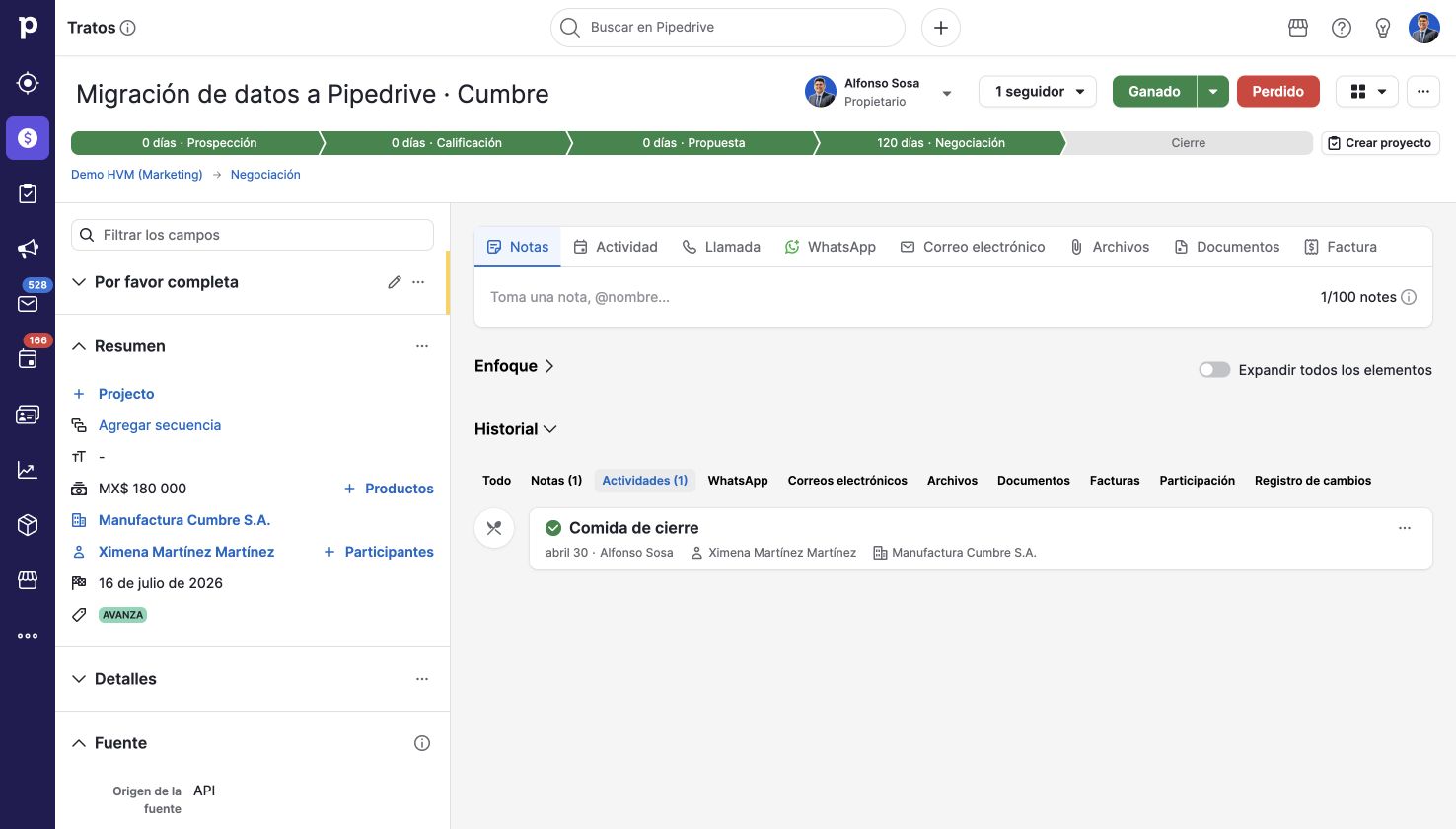1456x829 pixels.
Task: Click Crear proyecto button
Action: pyautogui.click(x=1380, y=143)
